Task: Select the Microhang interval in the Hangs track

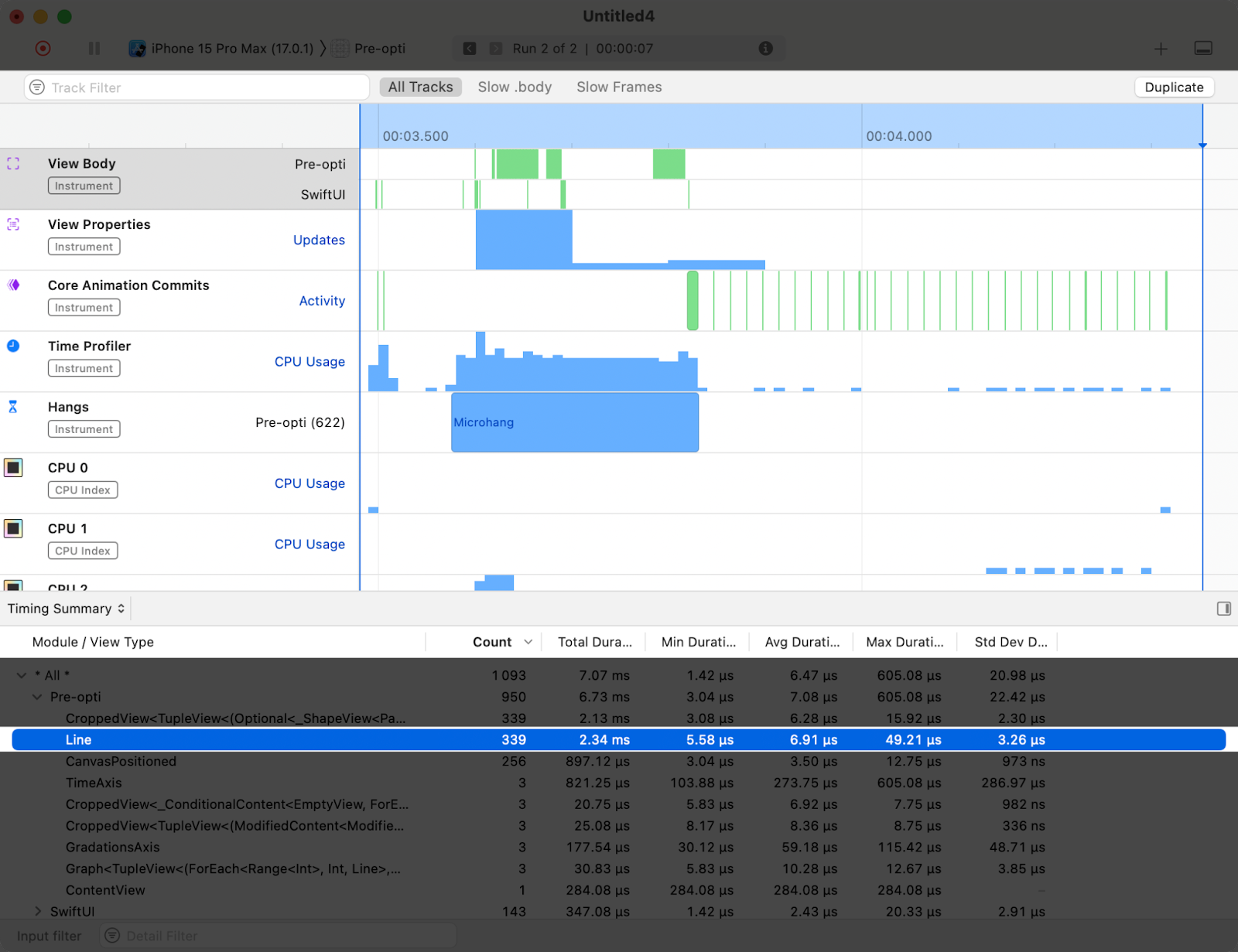Action: pos(575,422)
